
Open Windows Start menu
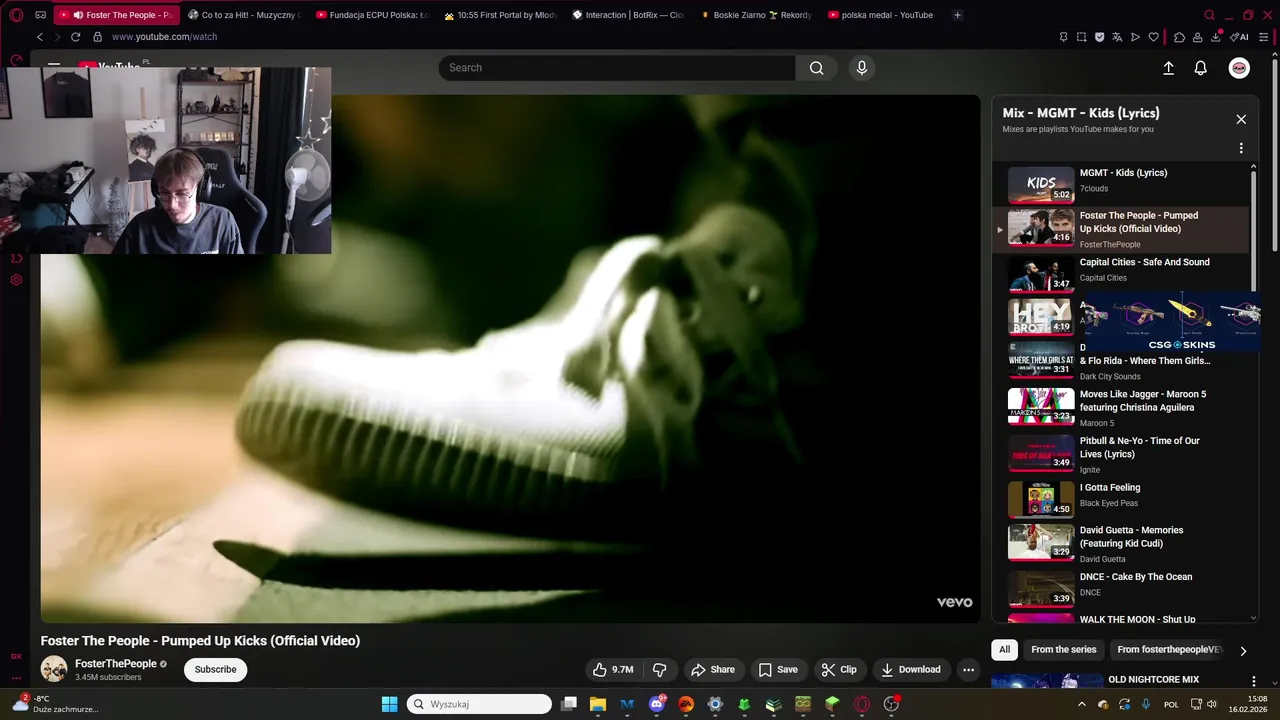[389, 704]
